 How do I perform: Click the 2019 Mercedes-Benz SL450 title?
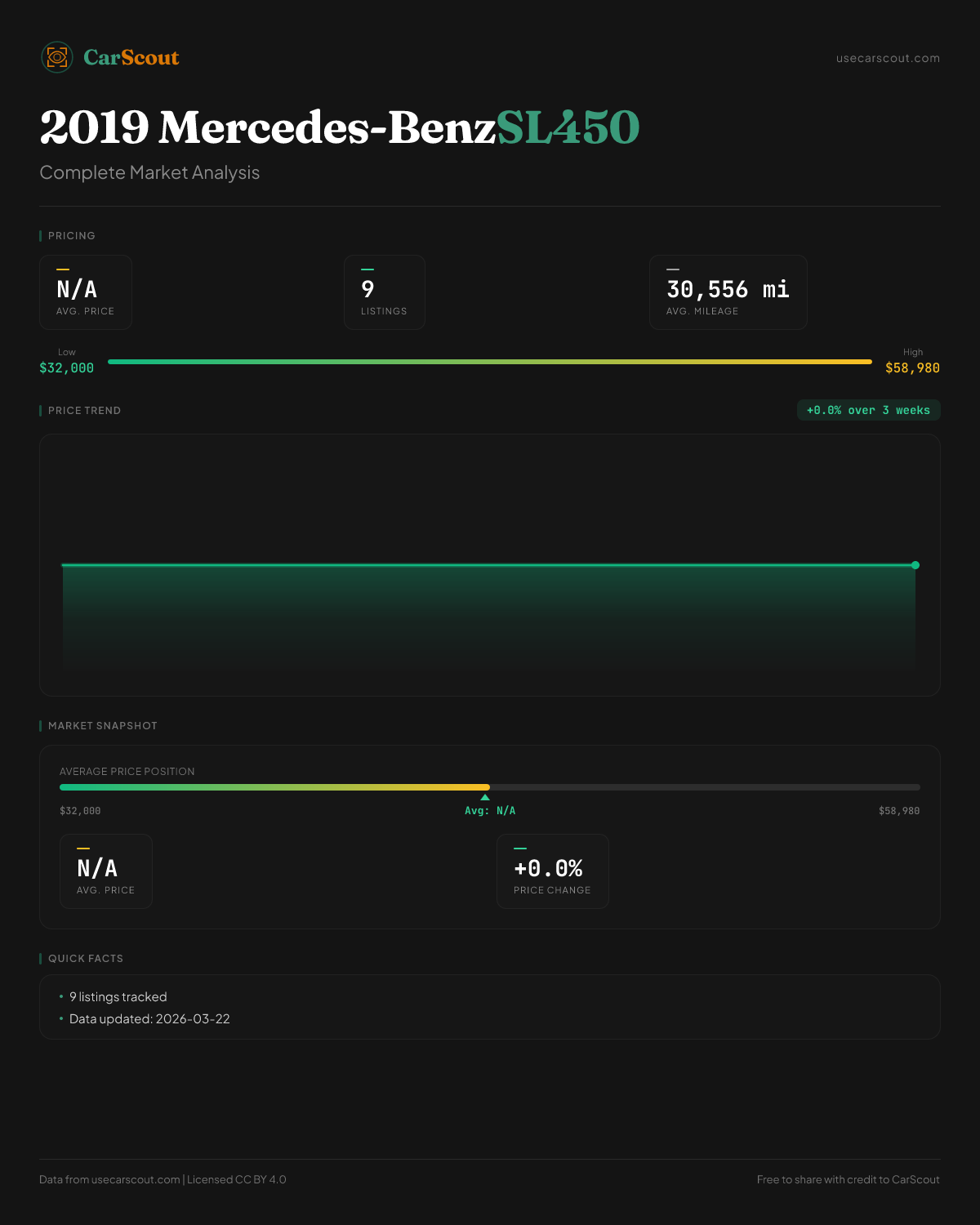[x=339, y=127]
